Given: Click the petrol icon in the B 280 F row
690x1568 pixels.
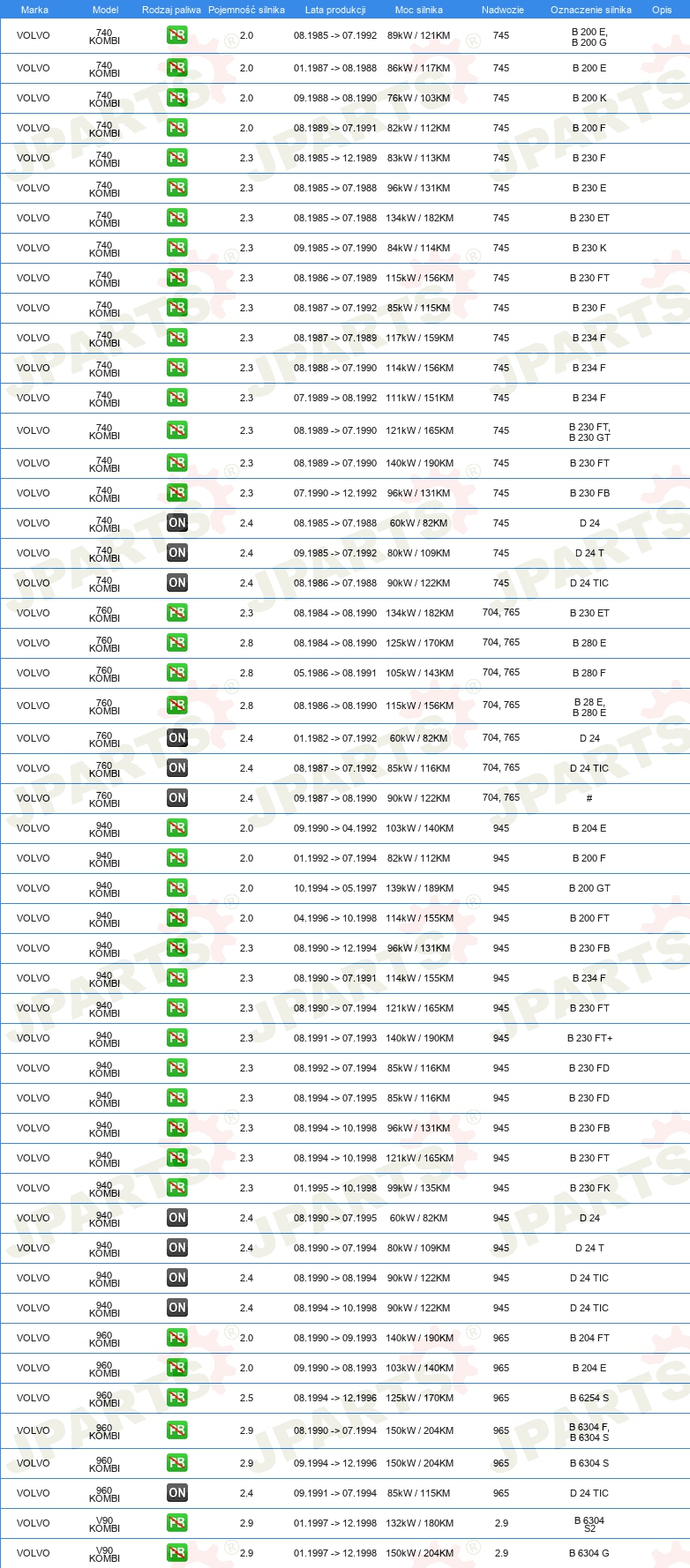Looking at the screenshot, I should (x=177, y=673).
